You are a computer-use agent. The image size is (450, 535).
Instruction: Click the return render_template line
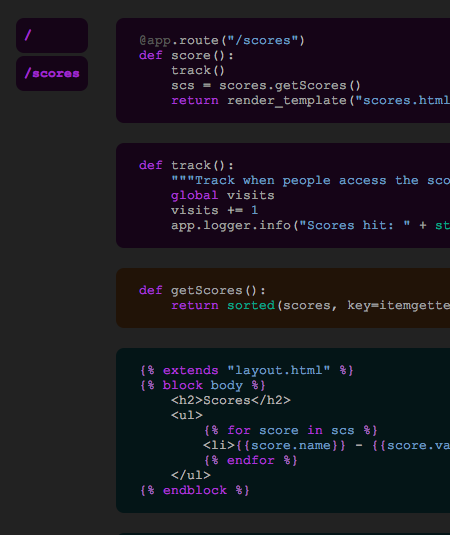(x=310, y=101)
